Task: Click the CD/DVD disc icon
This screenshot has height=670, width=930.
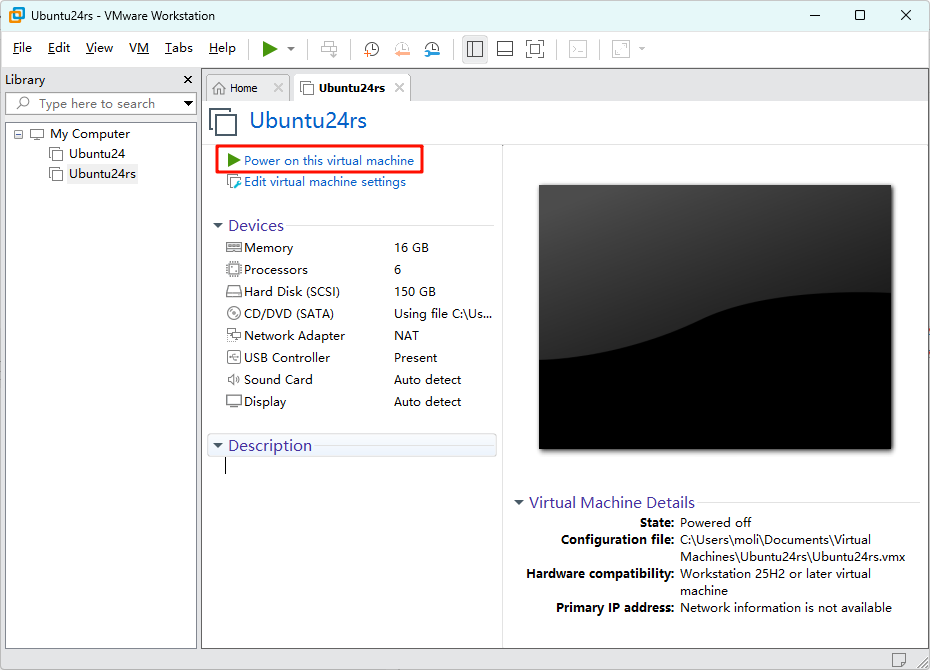Action: point(234,313)
